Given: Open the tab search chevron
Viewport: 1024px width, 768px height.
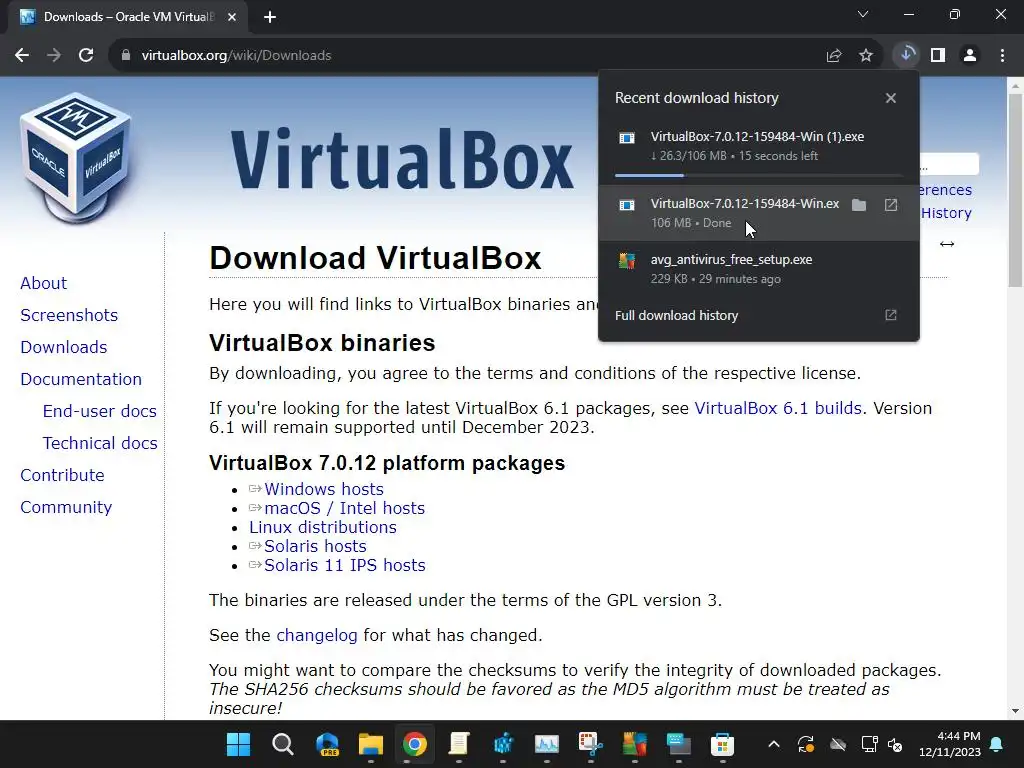Looking at the screenshot, I should tap(863, 14).
